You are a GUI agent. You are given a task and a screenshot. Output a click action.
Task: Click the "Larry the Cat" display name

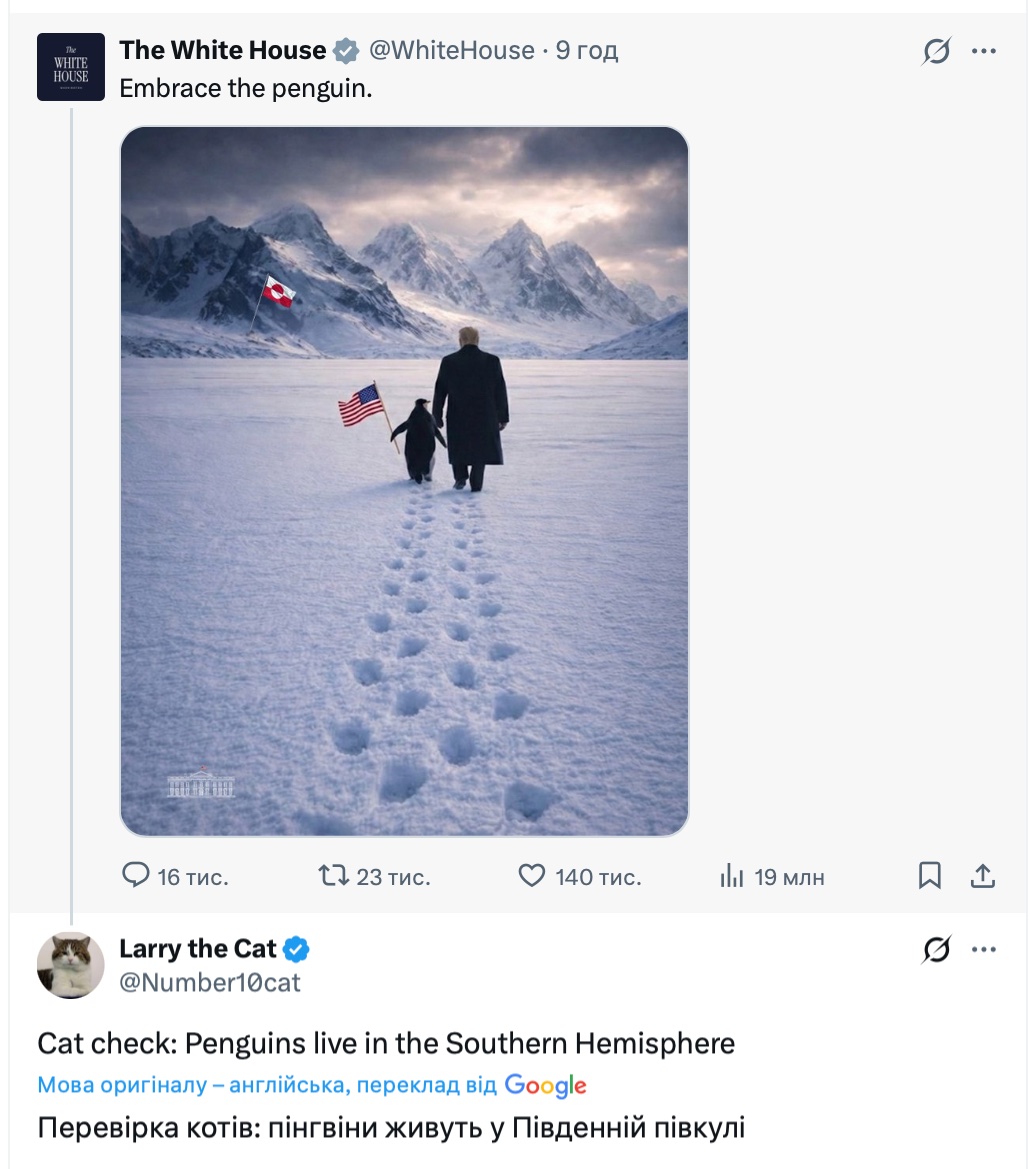point(197,948)
